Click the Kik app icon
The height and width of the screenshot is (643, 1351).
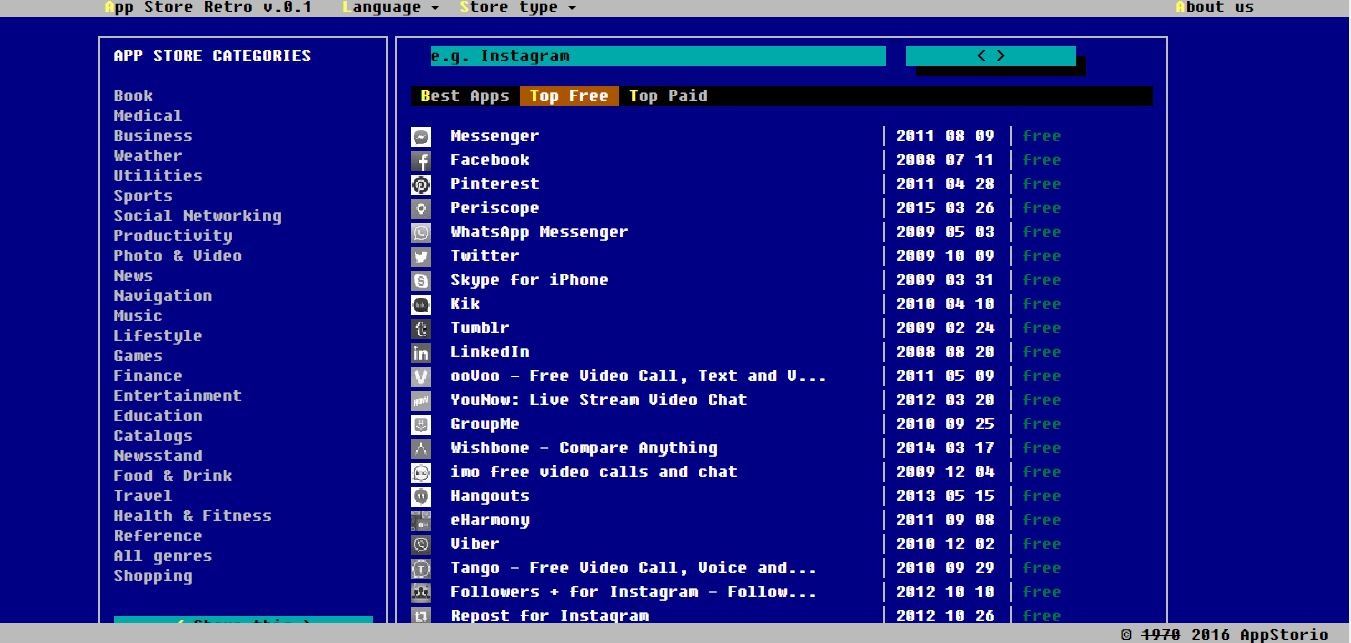point(421,305)
